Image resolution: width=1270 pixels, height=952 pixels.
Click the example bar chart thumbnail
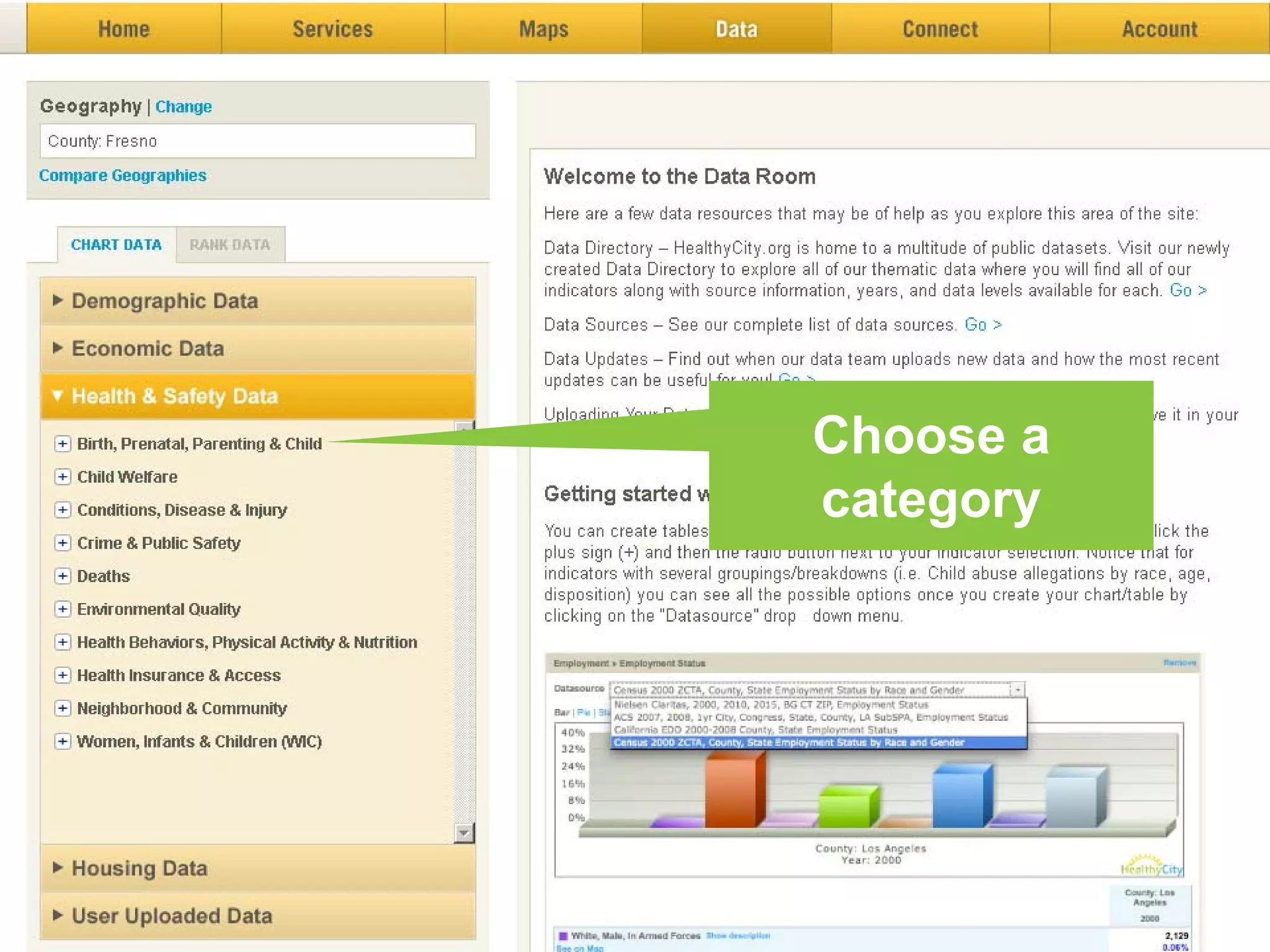click(x=868, y=800)
